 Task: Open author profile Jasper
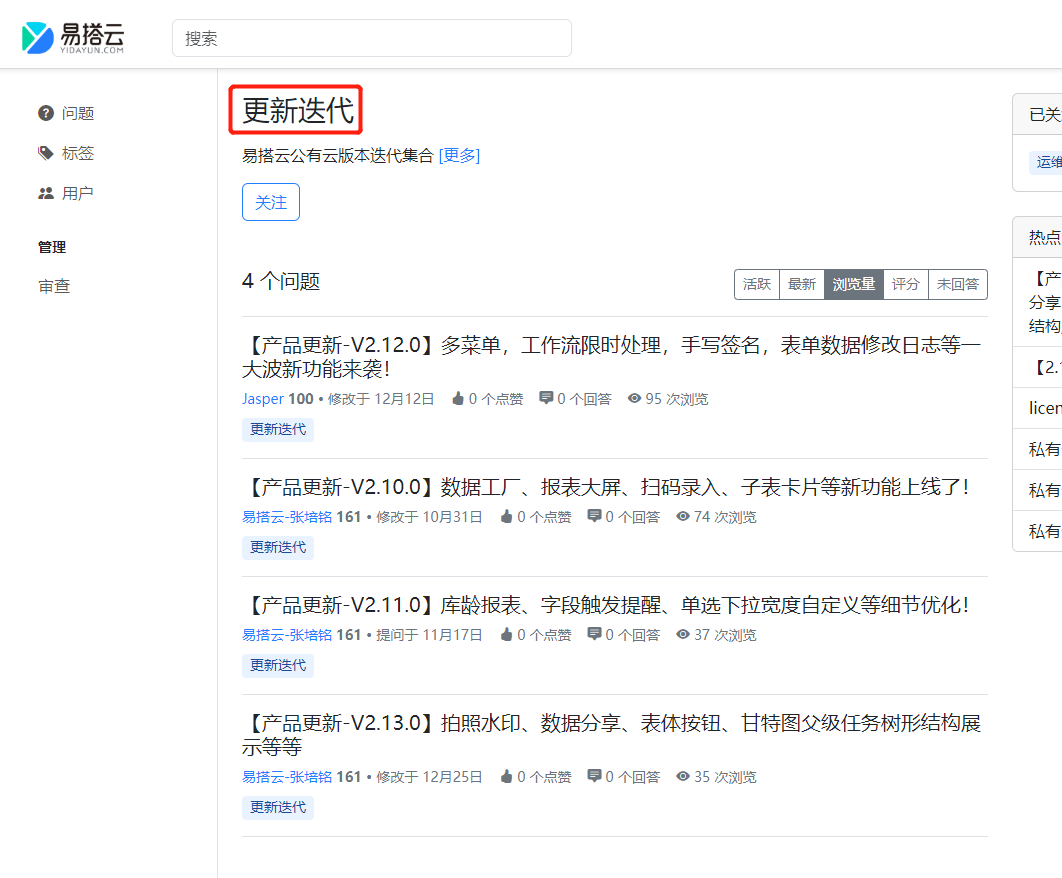pos(263,399)
